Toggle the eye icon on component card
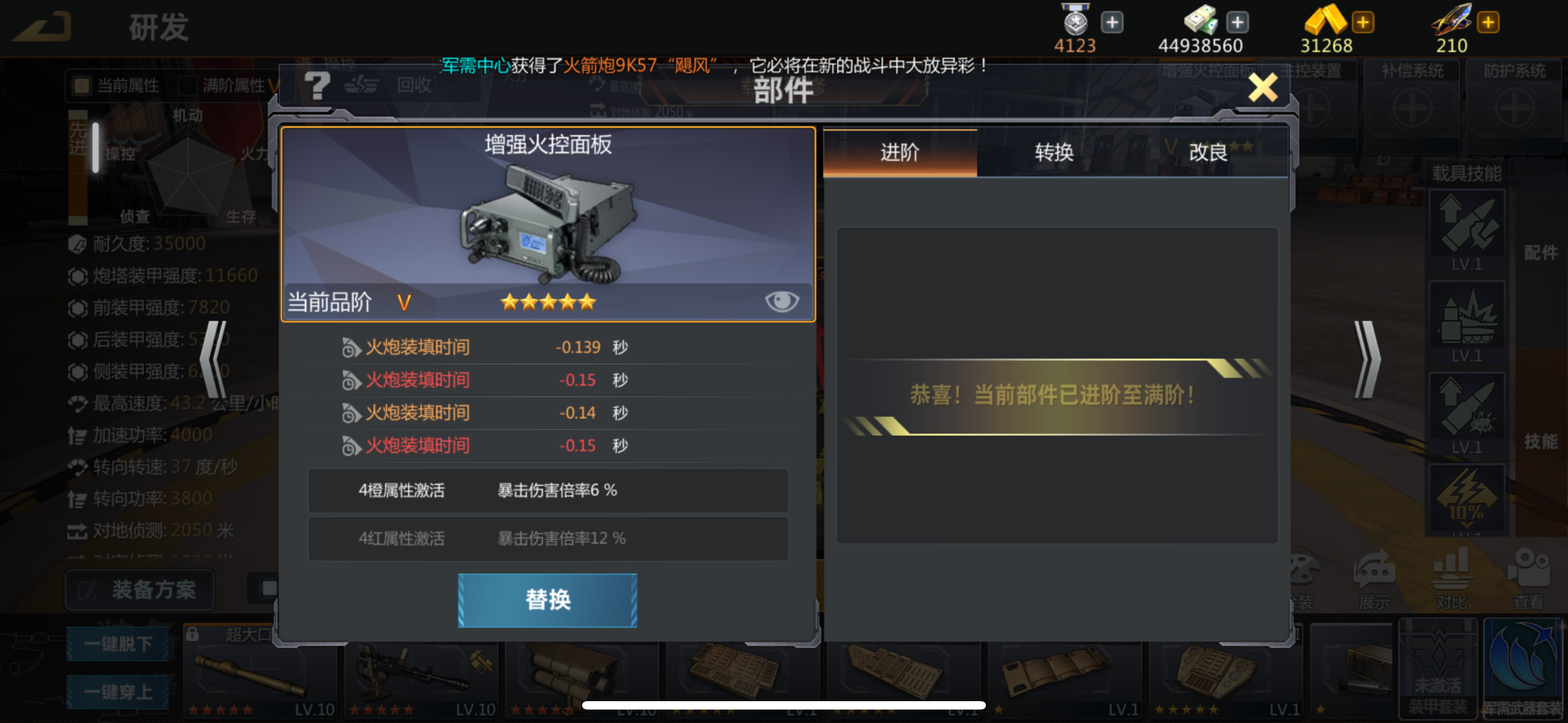Image resolution: width=1568 pixels, height=723 pixels. click(x=782, y=300)
